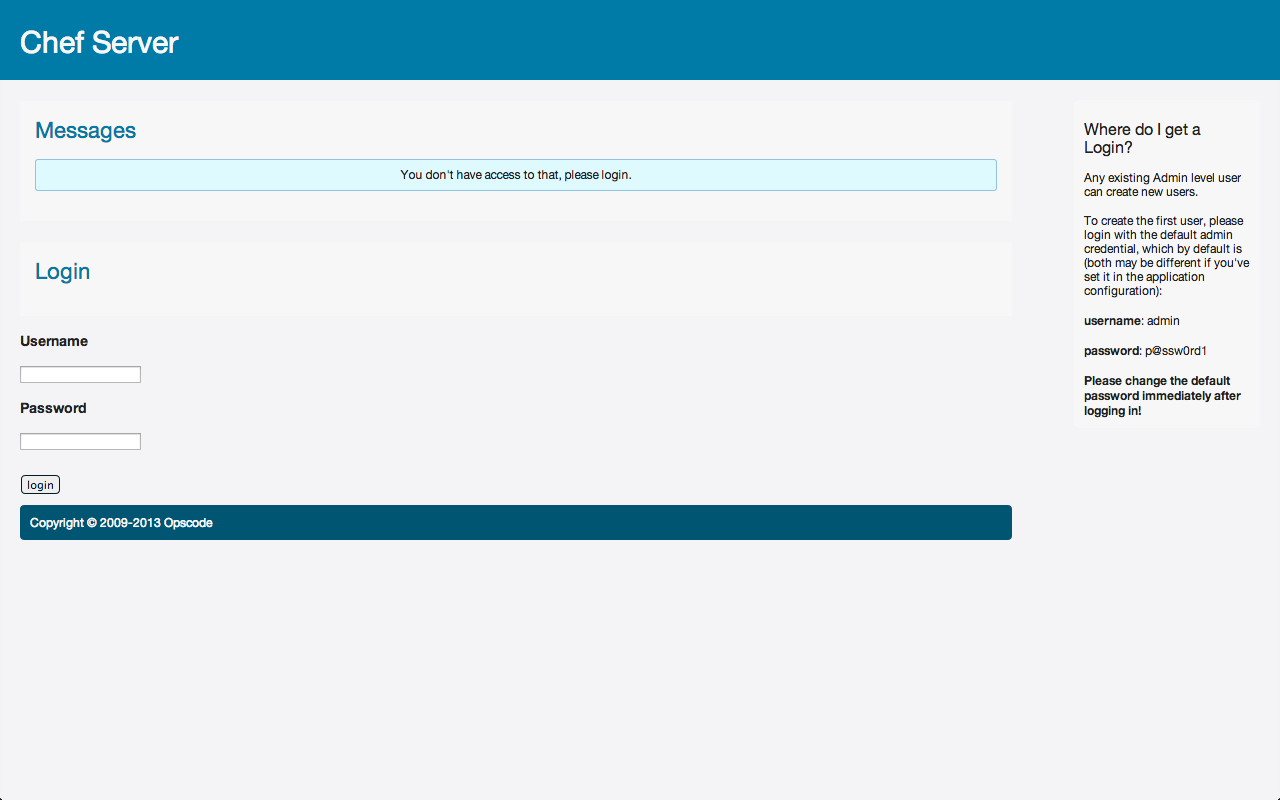The width and height of the screenshot is (1280, 800).
Task: Click the Login section heading
Action: click(62, 271)
